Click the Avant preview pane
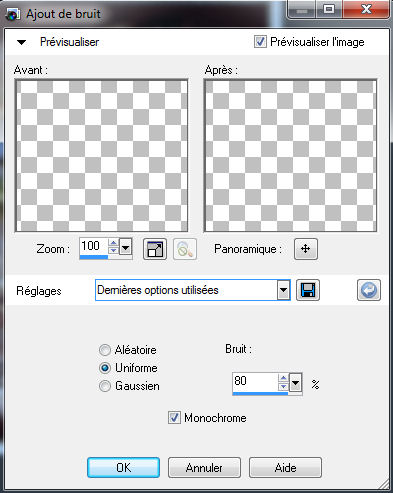This screenshot has width=393, height=493. 101,155
